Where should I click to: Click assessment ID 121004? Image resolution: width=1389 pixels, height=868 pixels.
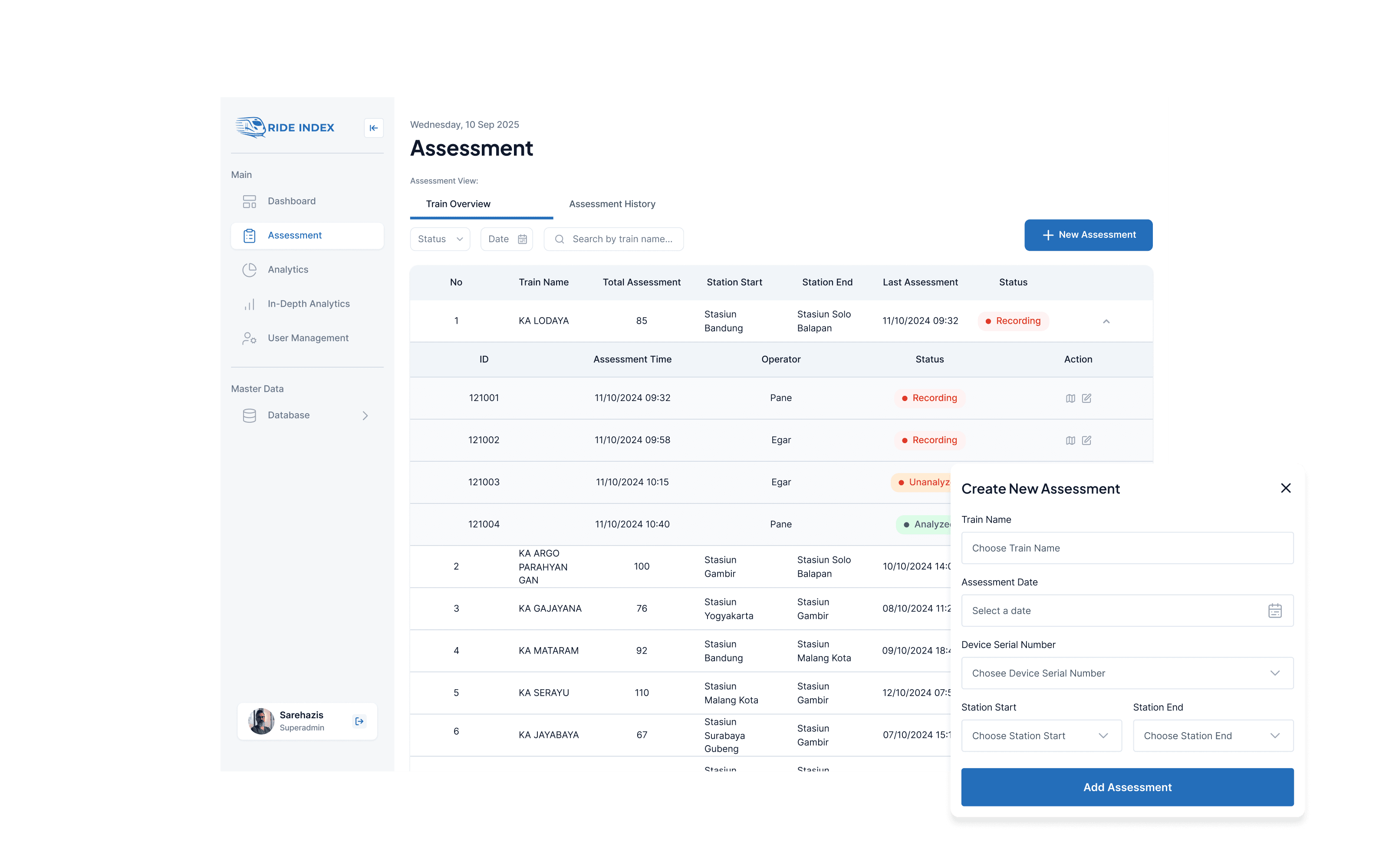[484, 524]
